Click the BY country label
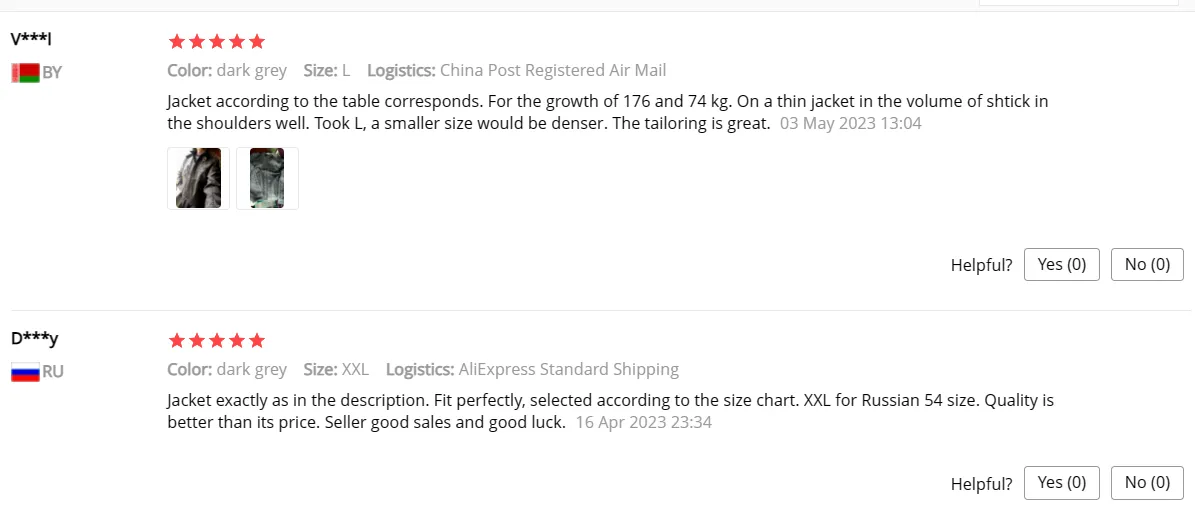Screen dimensions: 1195x517 pos(52,73)
